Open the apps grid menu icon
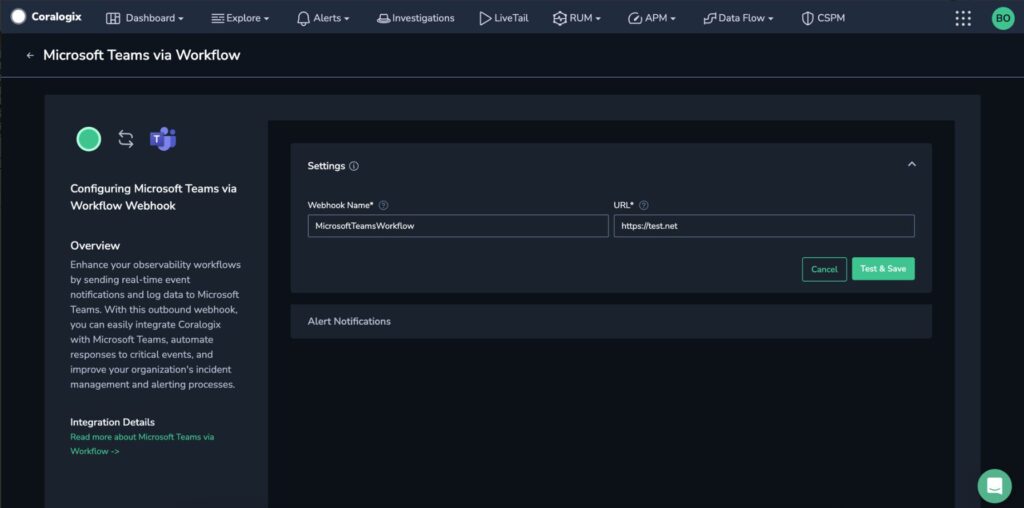Image resolution: width=1024 pixels, height=508 pixels. coord(963,18)
